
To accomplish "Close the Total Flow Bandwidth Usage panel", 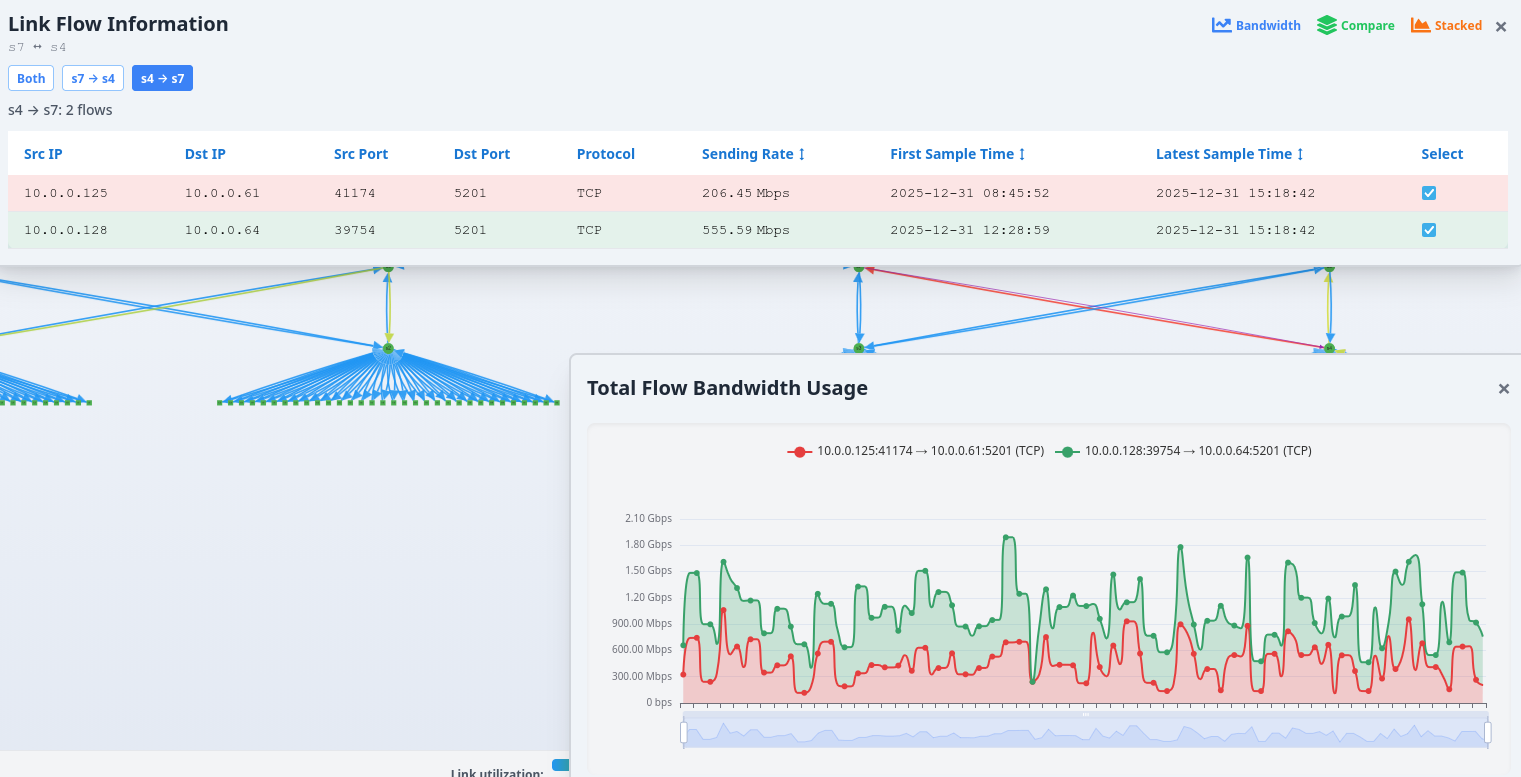I will click(x=1504, y=389).
